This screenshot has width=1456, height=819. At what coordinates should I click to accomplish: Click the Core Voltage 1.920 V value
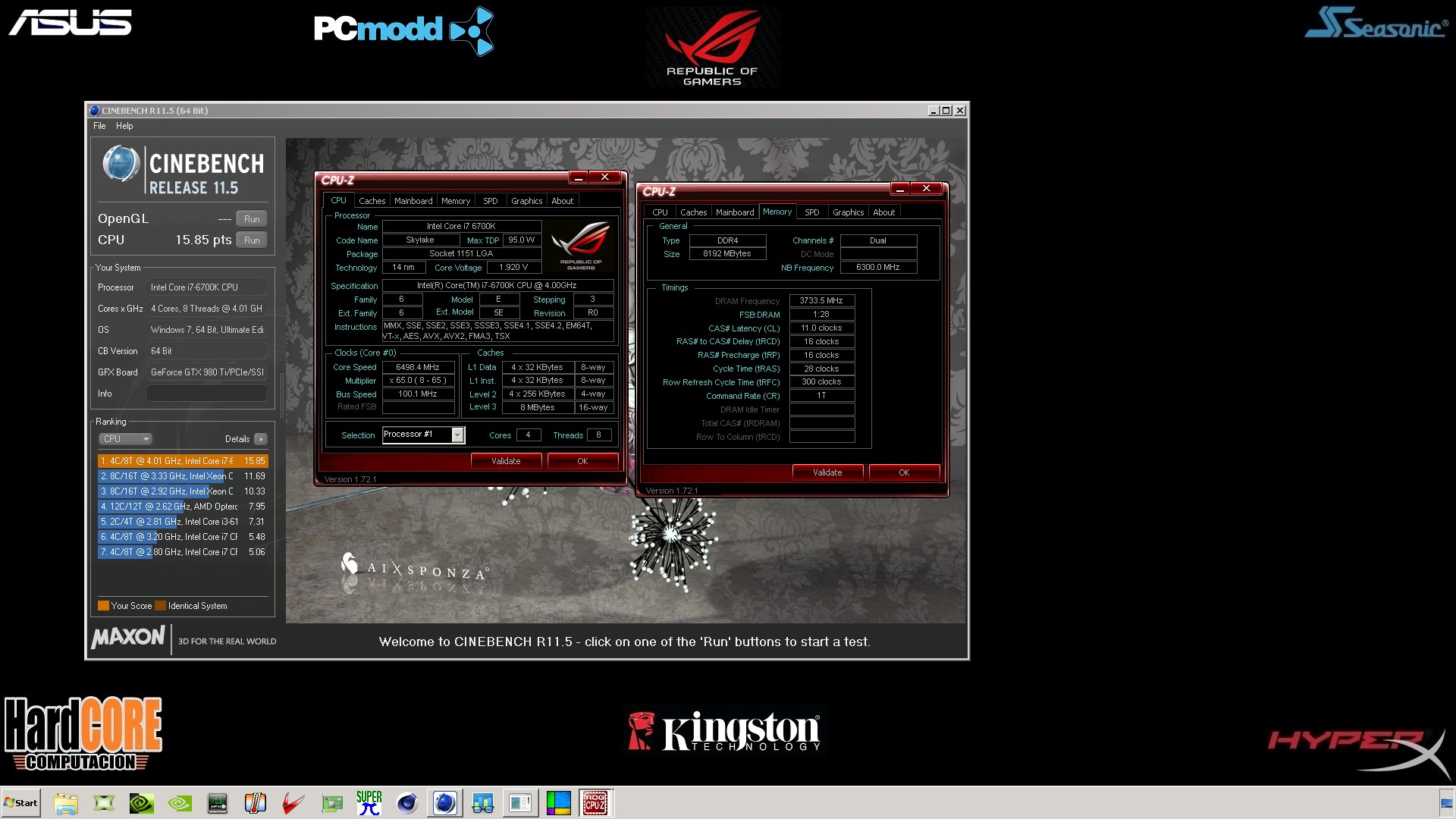[x=513, y=268]
